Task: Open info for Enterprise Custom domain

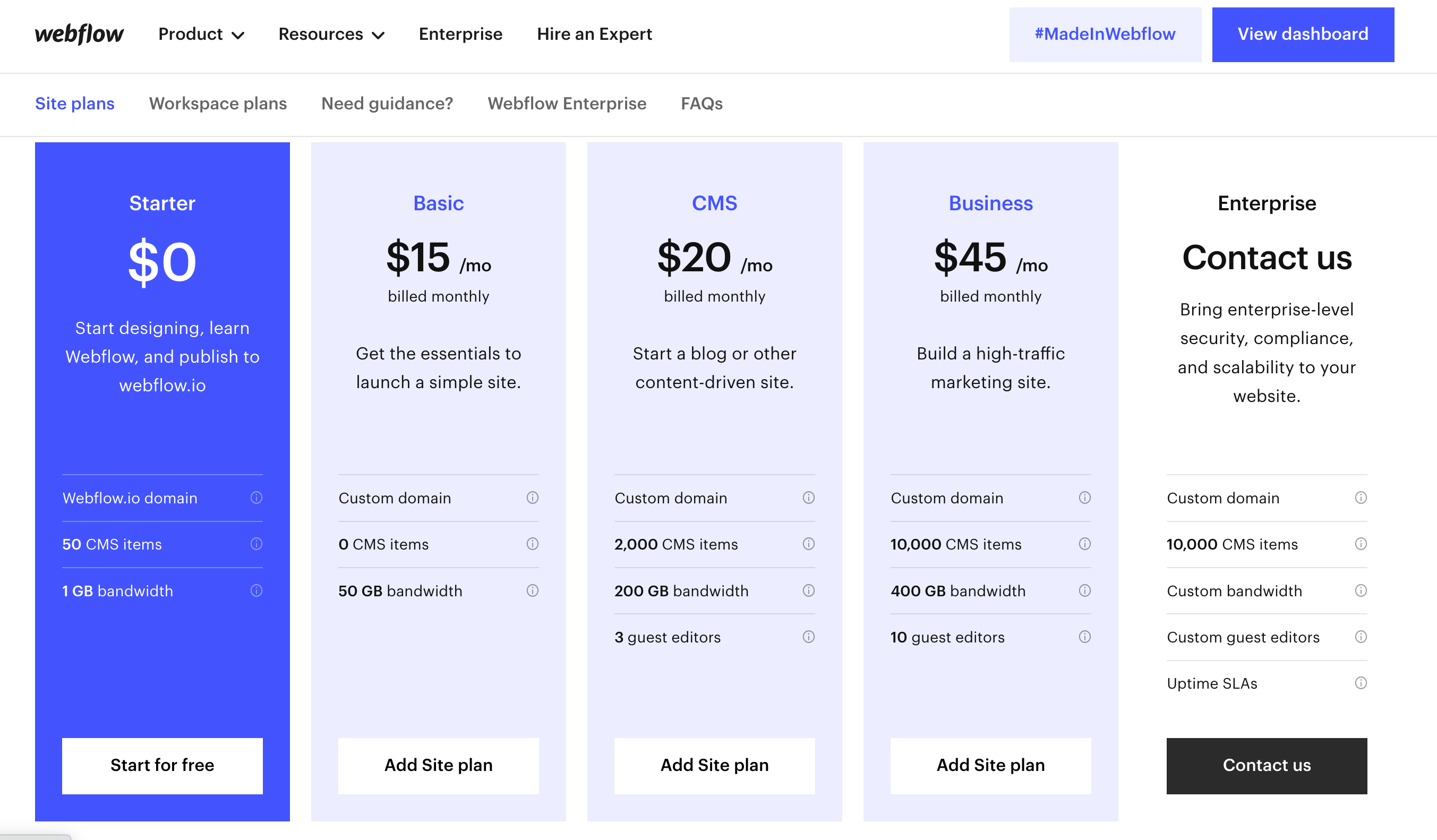Action: click(x=1361, y=498)
